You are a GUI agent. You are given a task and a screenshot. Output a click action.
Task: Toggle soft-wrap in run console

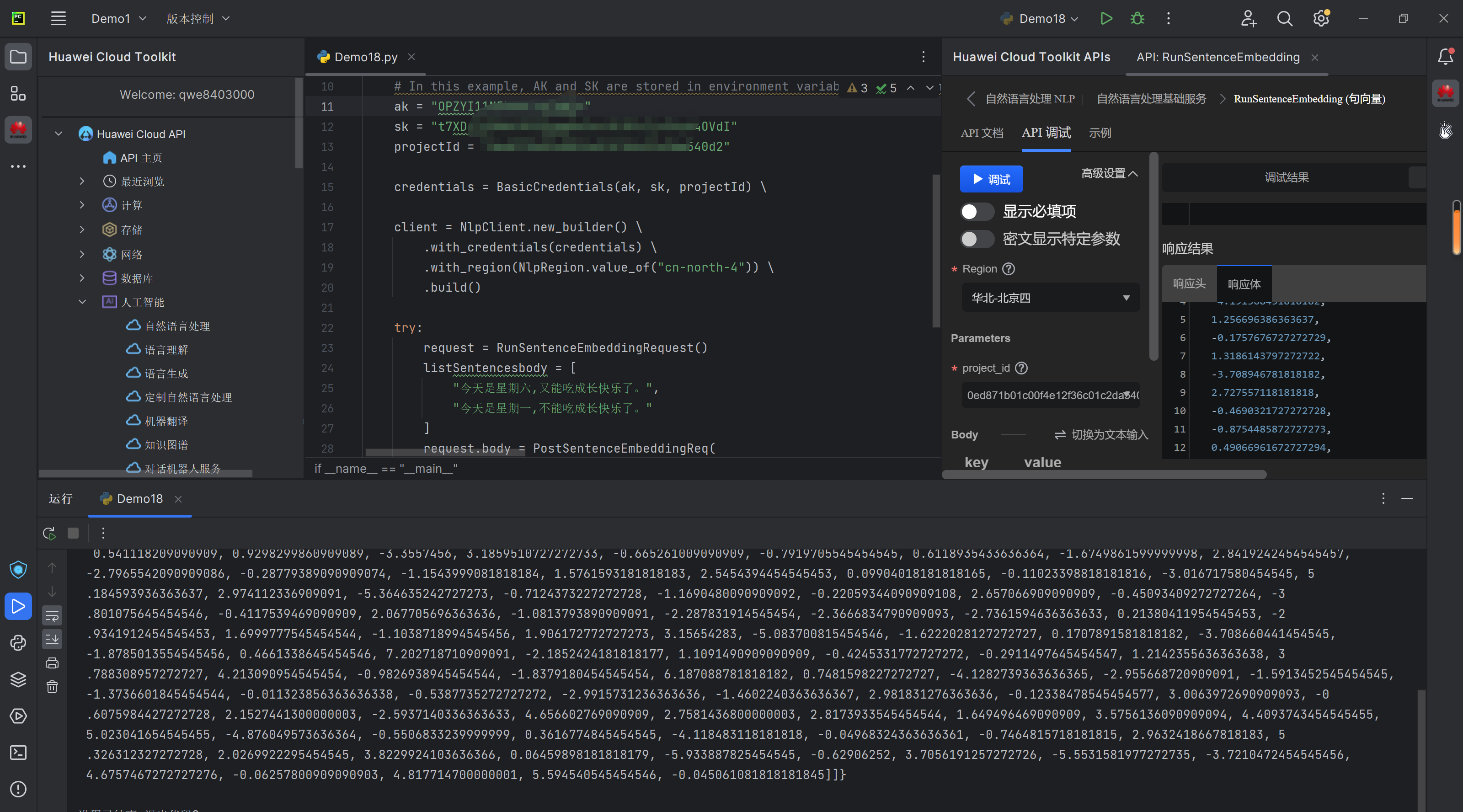(x=52, y=615)
